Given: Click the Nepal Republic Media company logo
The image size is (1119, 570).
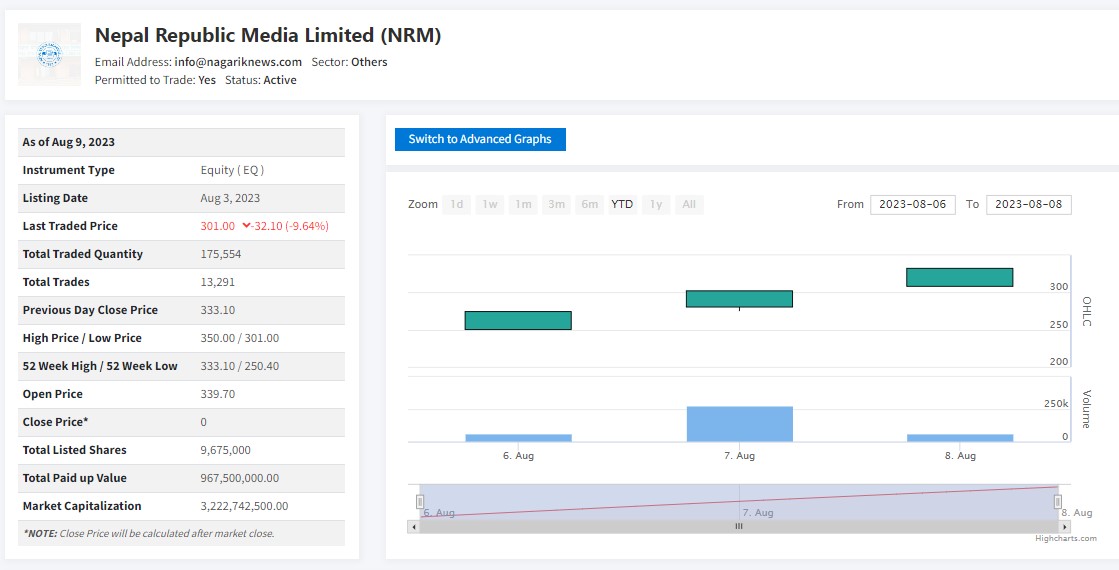Looking at the screenshot, I should coord(49,54).
